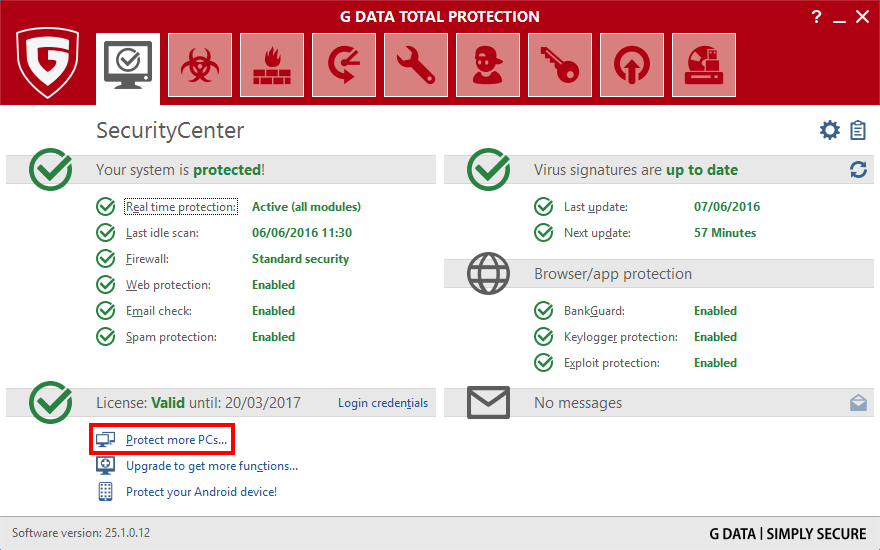Open the Firewall status menu

147,259
